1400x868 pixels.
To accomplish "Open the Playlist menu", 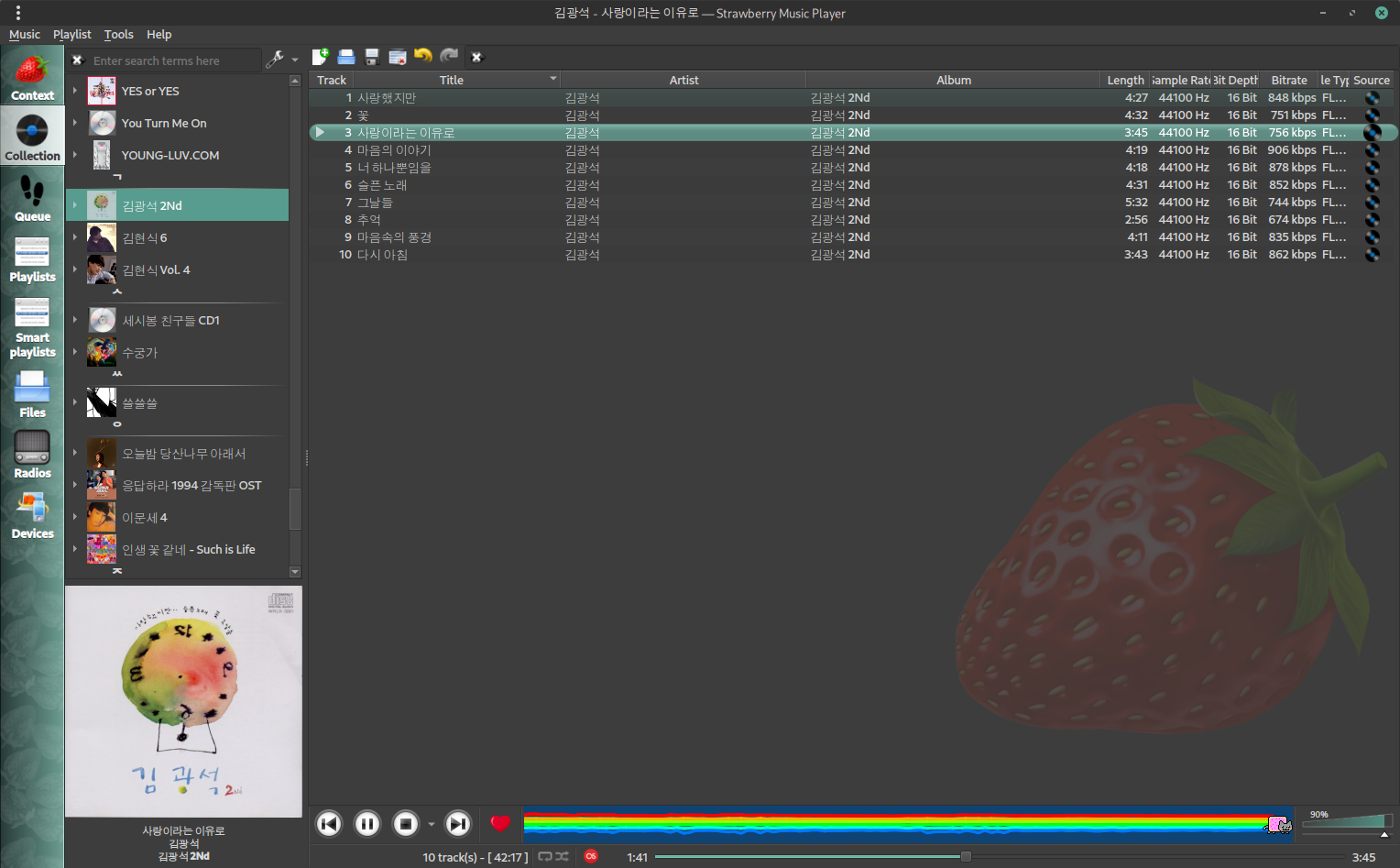I will pos(71,34).
